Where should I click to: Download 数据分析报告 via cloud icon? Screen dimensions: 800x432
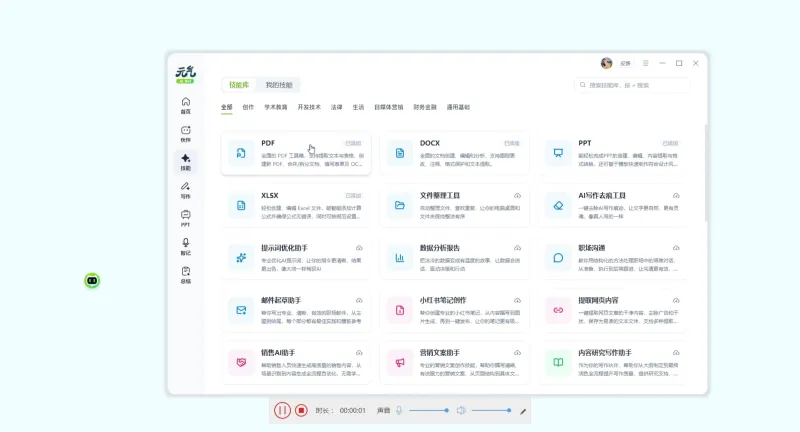pos(517,248)
